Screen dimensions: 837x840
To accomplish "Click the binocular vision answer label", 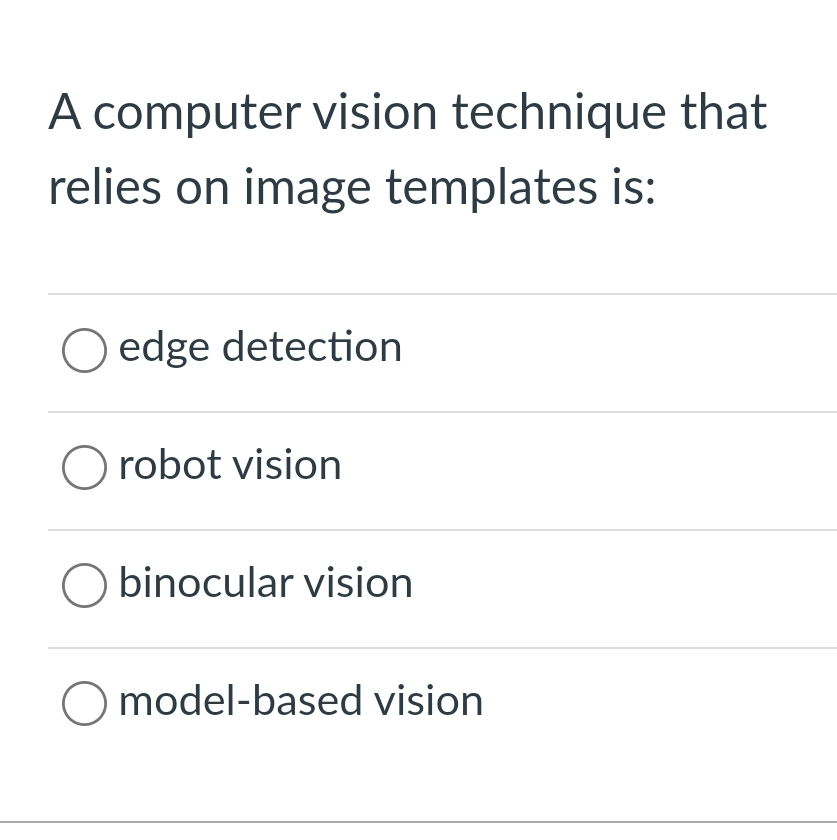I will pos(265,584).
